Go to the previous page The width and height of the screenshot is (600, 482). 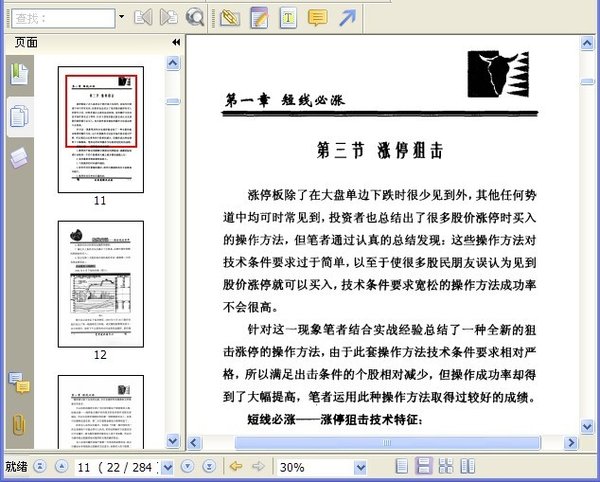(x=62, y=466)
